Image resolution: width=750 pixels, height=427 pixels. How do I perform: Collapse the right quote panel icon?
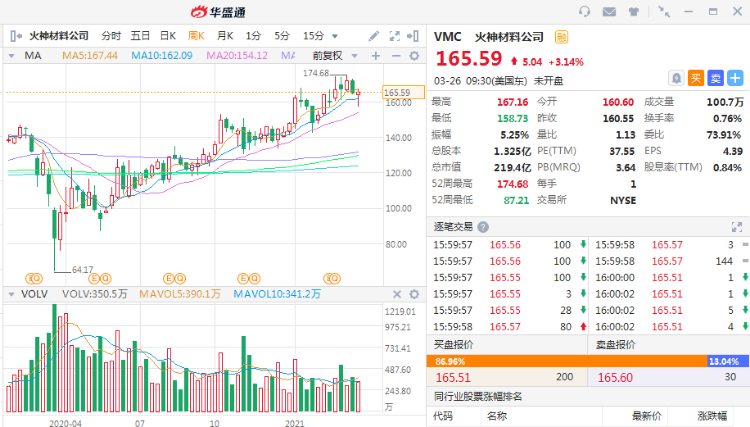click(x=413, y=36)
